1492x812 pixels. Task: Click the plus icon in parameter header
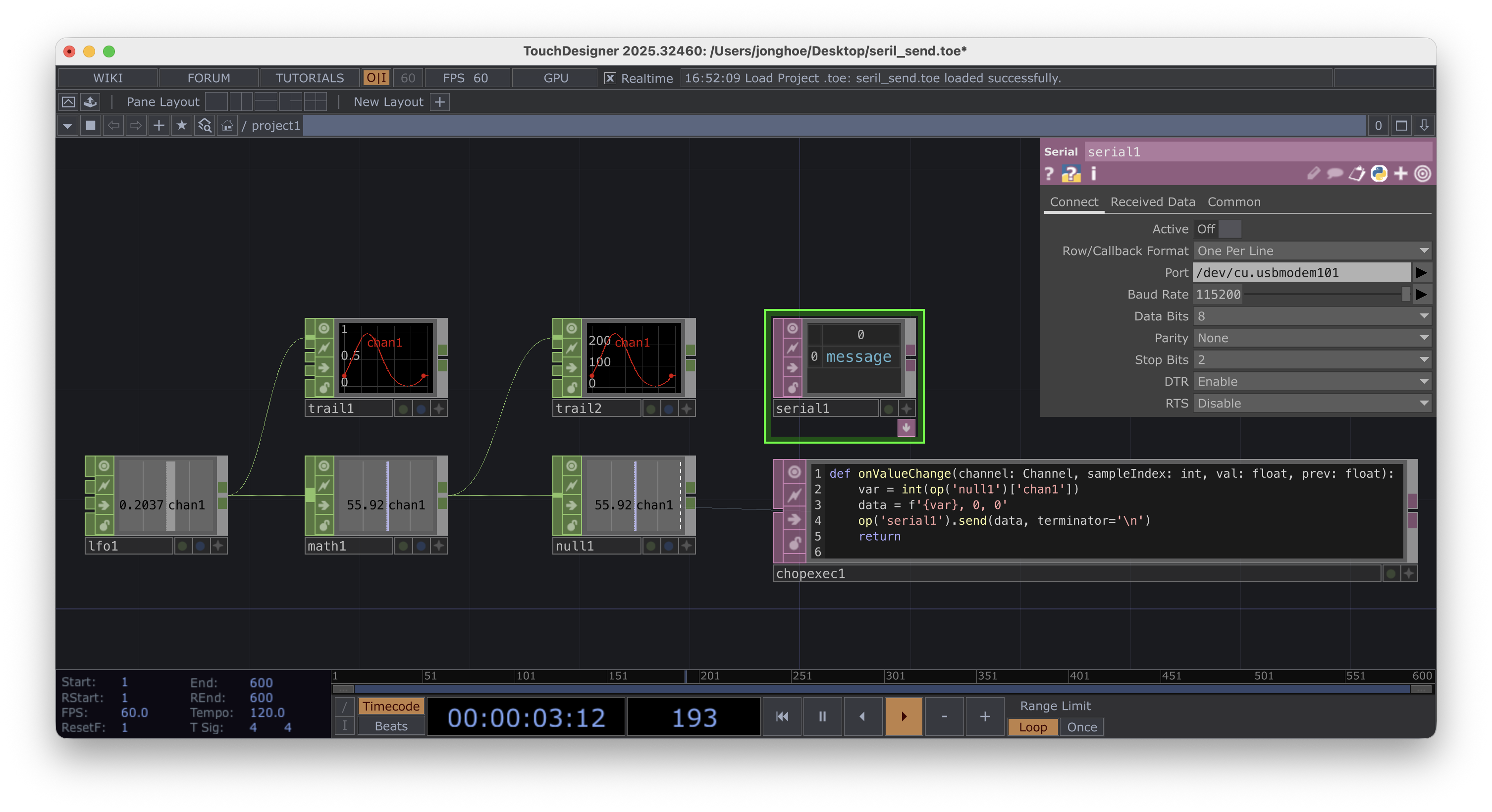1400,174
